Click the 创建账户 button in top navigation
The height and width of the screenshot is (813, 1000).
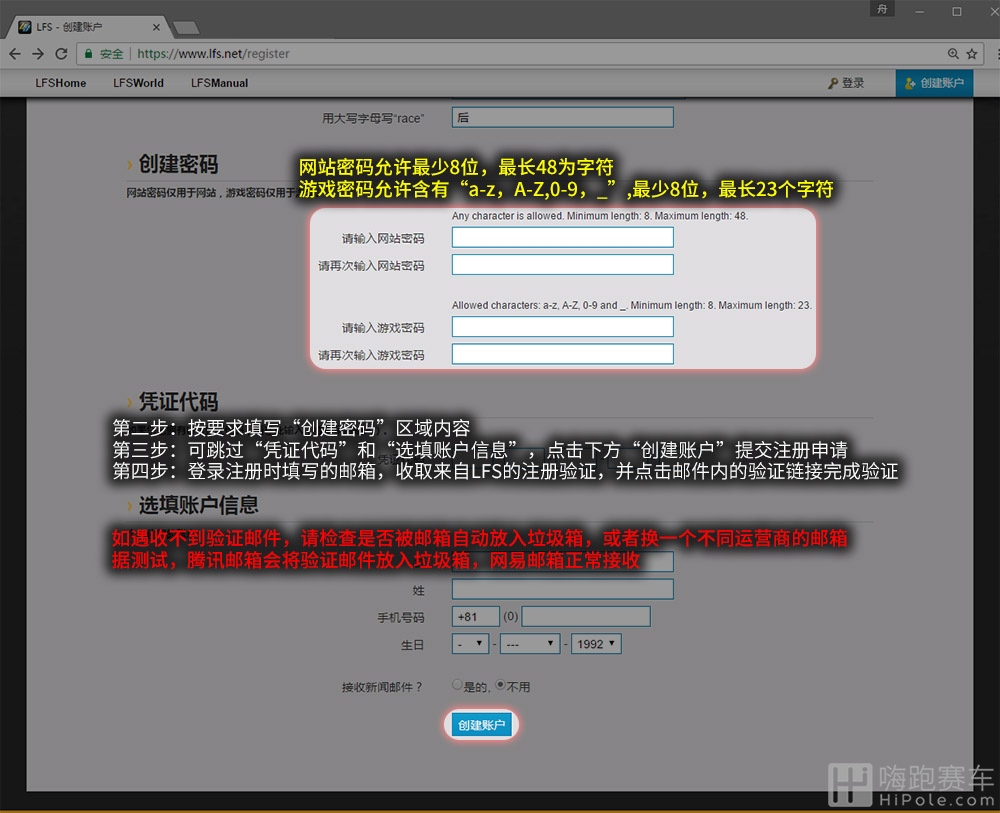click(934, 83)
